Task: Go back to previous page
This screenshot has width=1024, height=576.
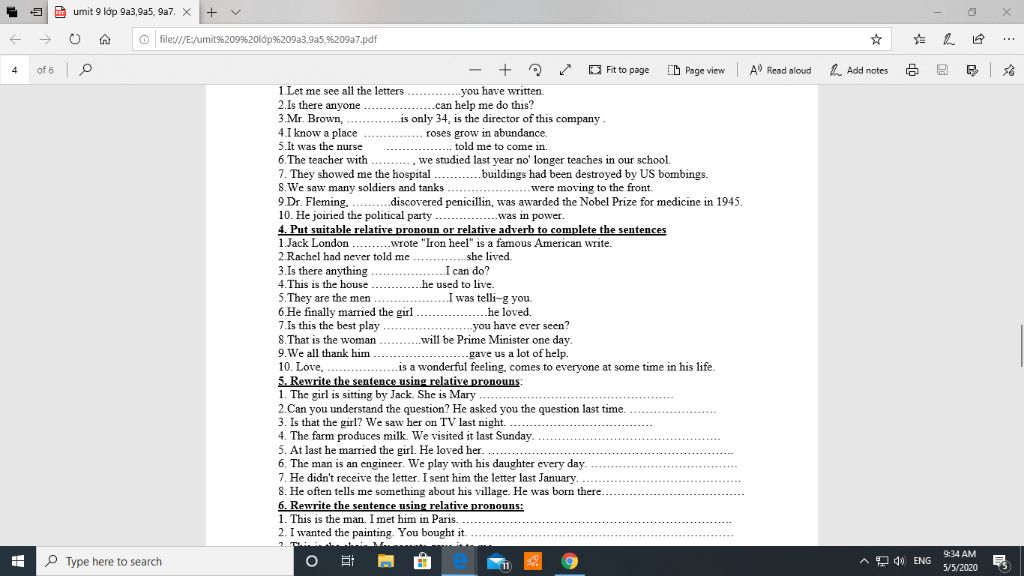Action: click(16, 39)
